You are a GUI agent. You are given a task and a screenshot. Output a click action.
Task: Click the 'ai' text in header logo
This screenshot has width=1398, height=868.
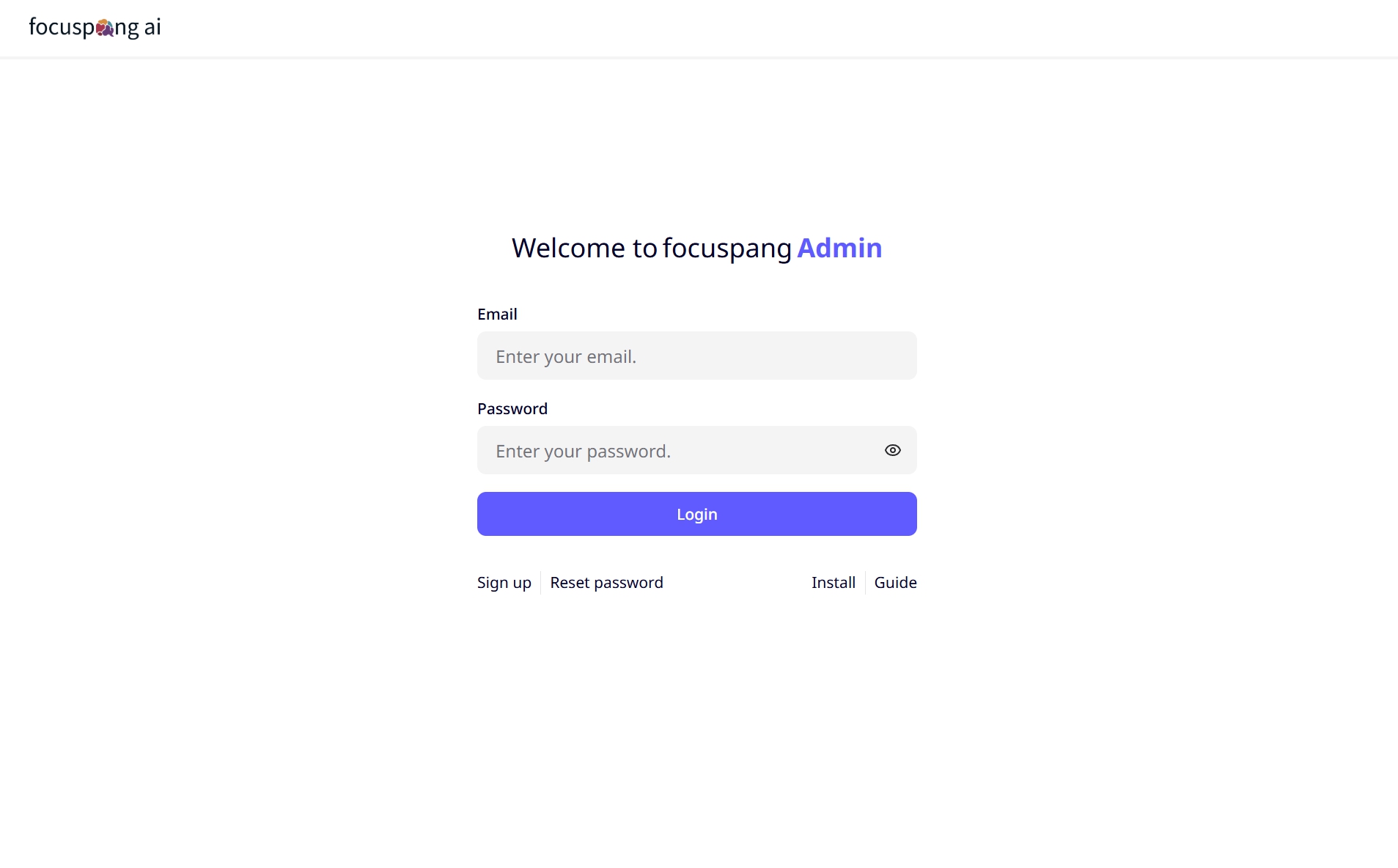152,27
